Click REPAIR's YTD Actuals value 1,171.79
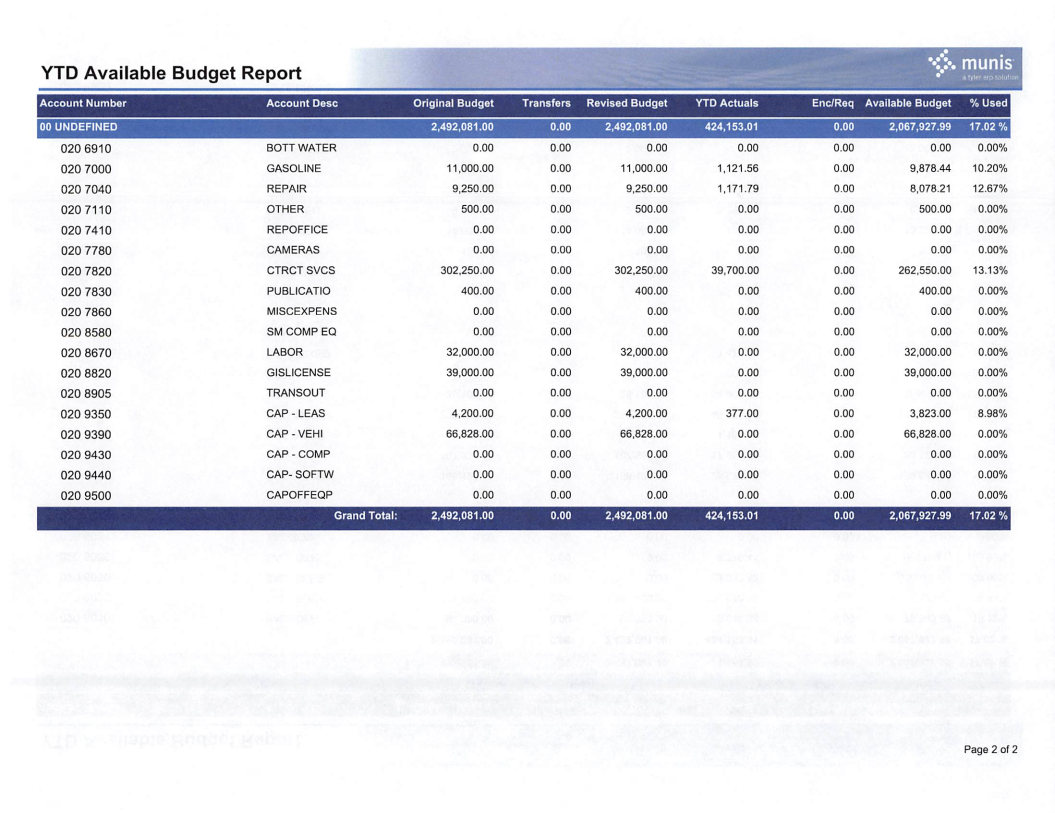Screen dimensions: 1055x813 coord(737,189)
